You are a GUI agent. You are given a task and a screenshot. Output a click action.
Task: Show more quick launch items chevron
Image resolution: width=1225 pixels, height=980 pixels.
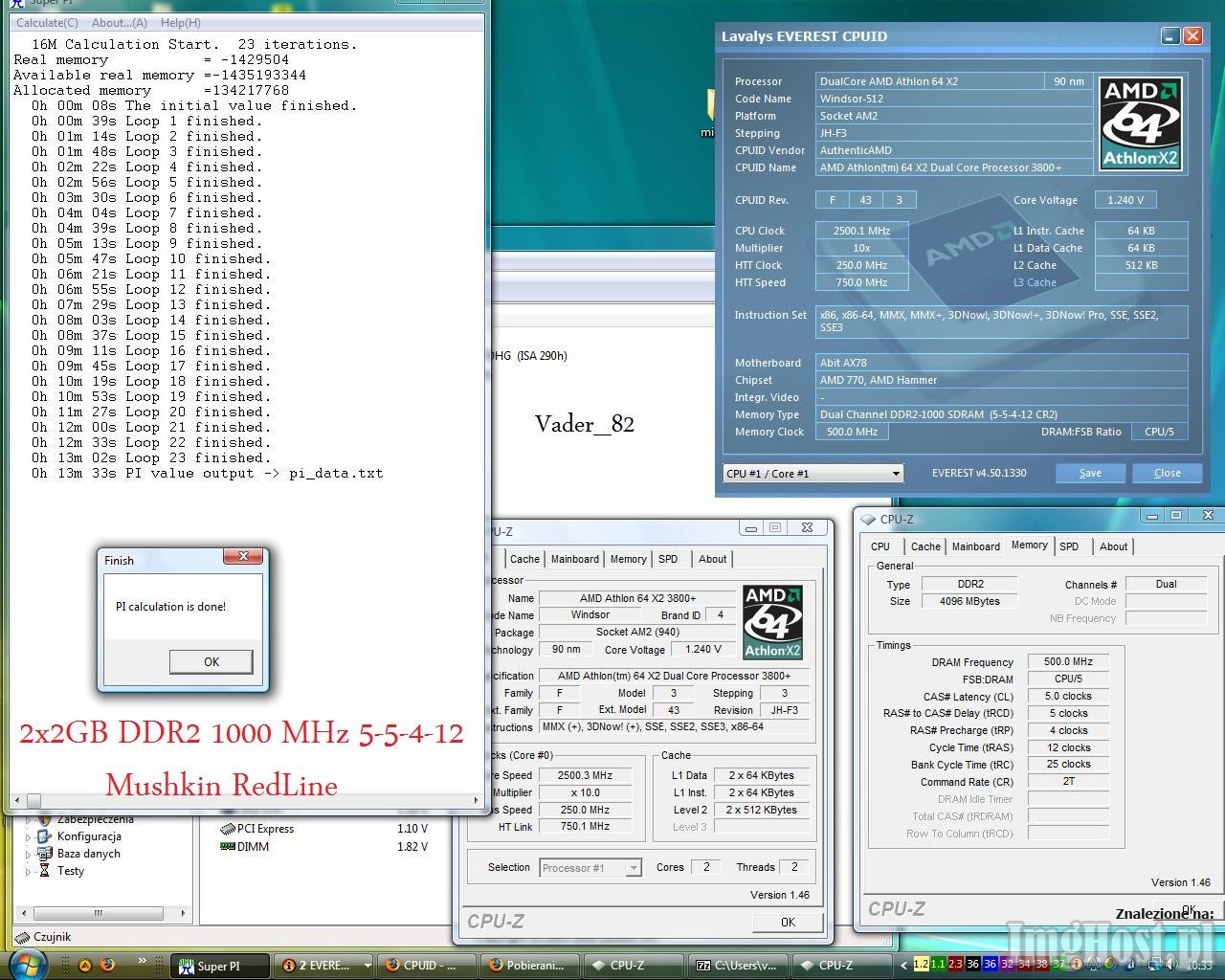click(144, 960)
